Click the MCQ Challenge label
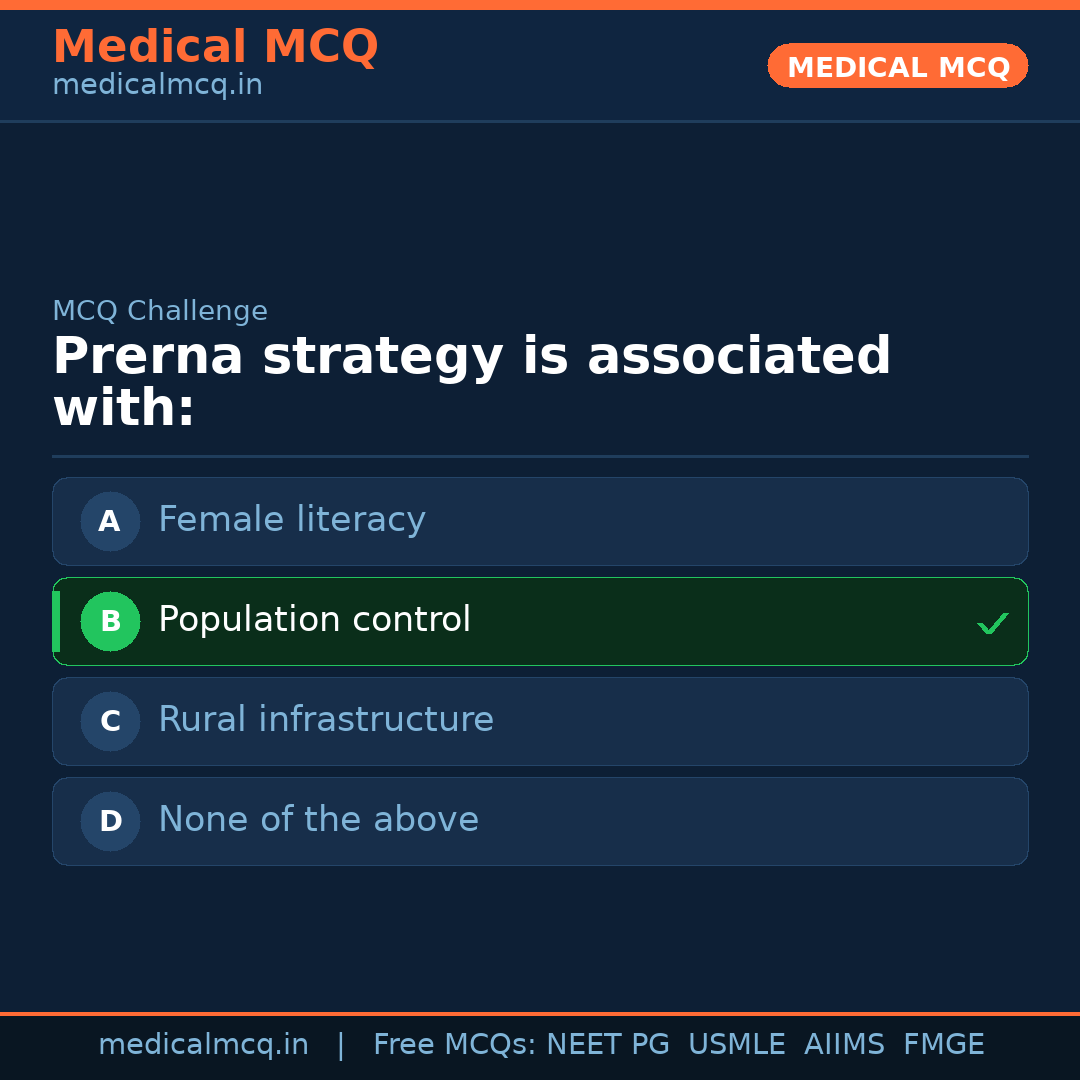This screenshot has height=1080, width=1080. pos(160,311)
